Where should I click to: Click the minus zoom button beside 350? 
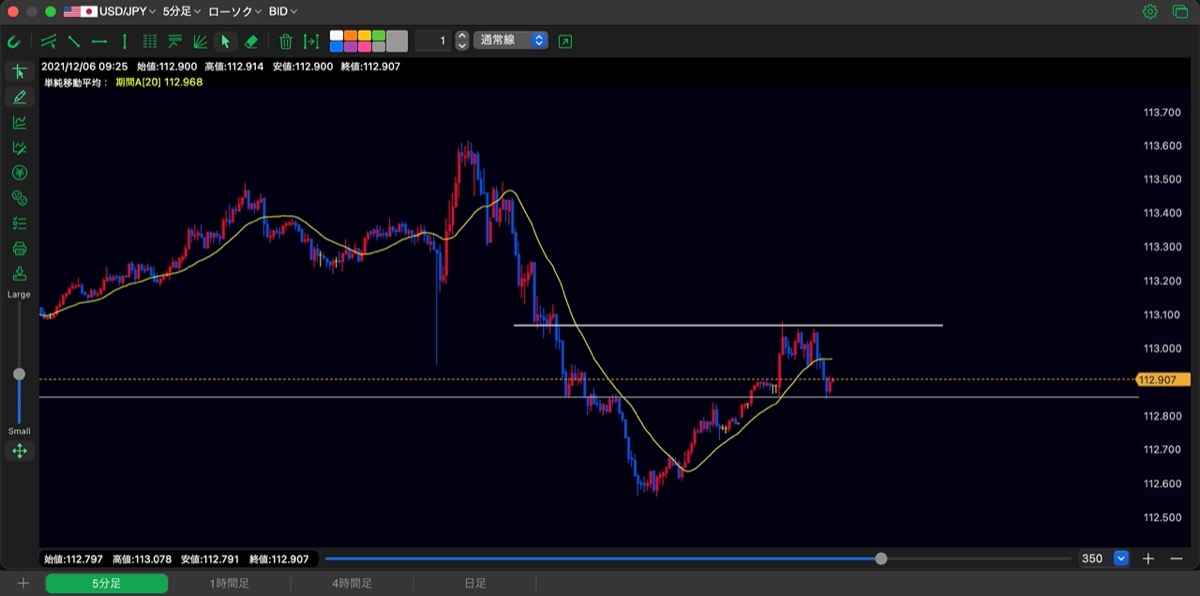tap(1176, 558)
